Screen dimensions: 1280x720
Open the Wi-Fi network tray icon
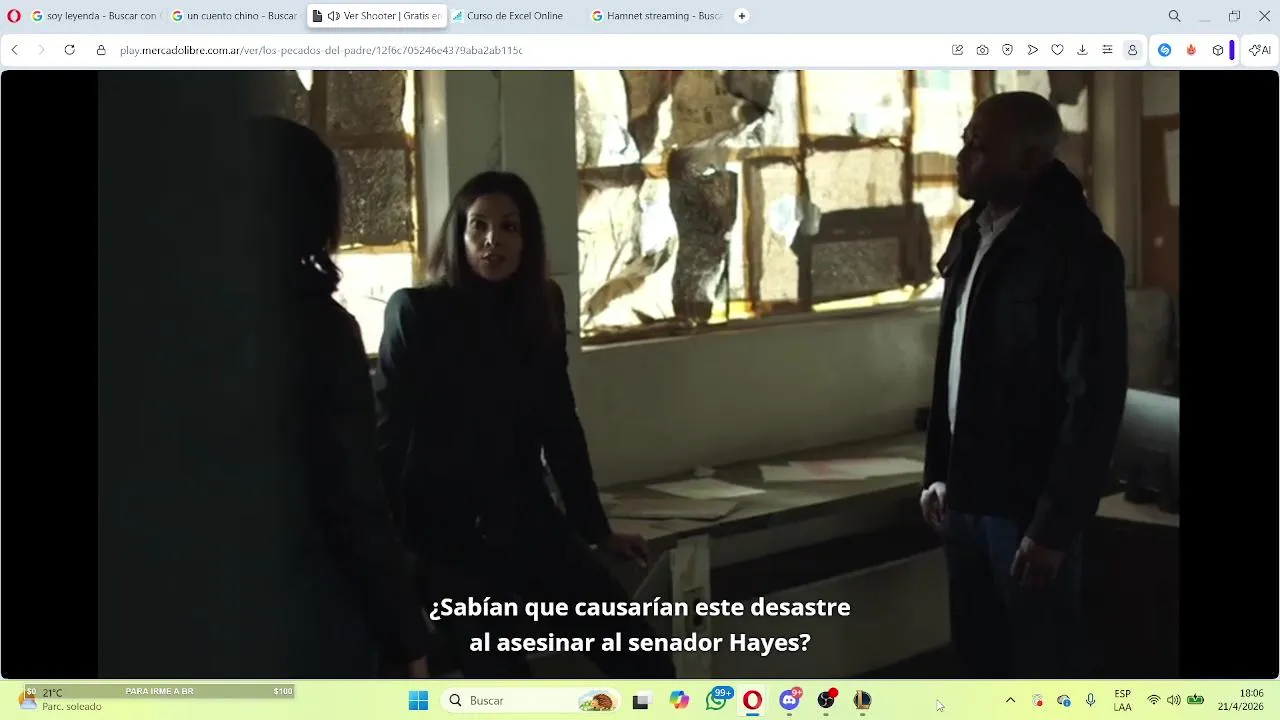pos(1154,700)
